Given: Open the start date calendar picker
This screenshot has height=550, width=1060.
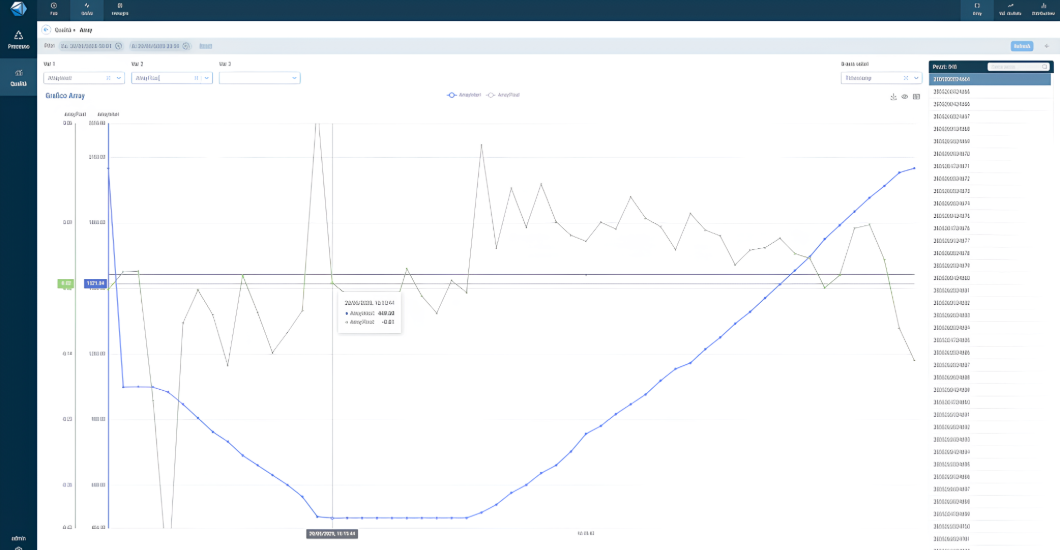Looking at the screenshot, I should pyautogui.click(x=118, y=46).
